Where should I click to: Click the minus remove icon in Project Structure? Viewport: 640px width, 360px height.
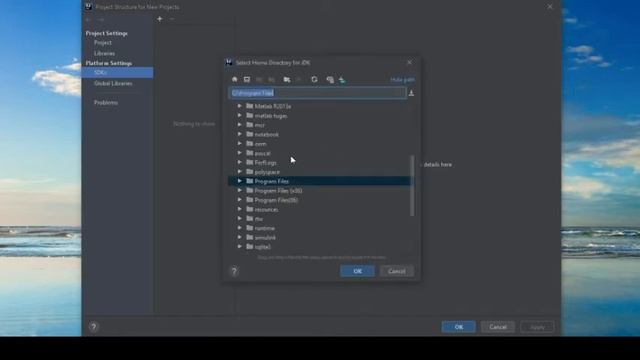tap(172, 19)
